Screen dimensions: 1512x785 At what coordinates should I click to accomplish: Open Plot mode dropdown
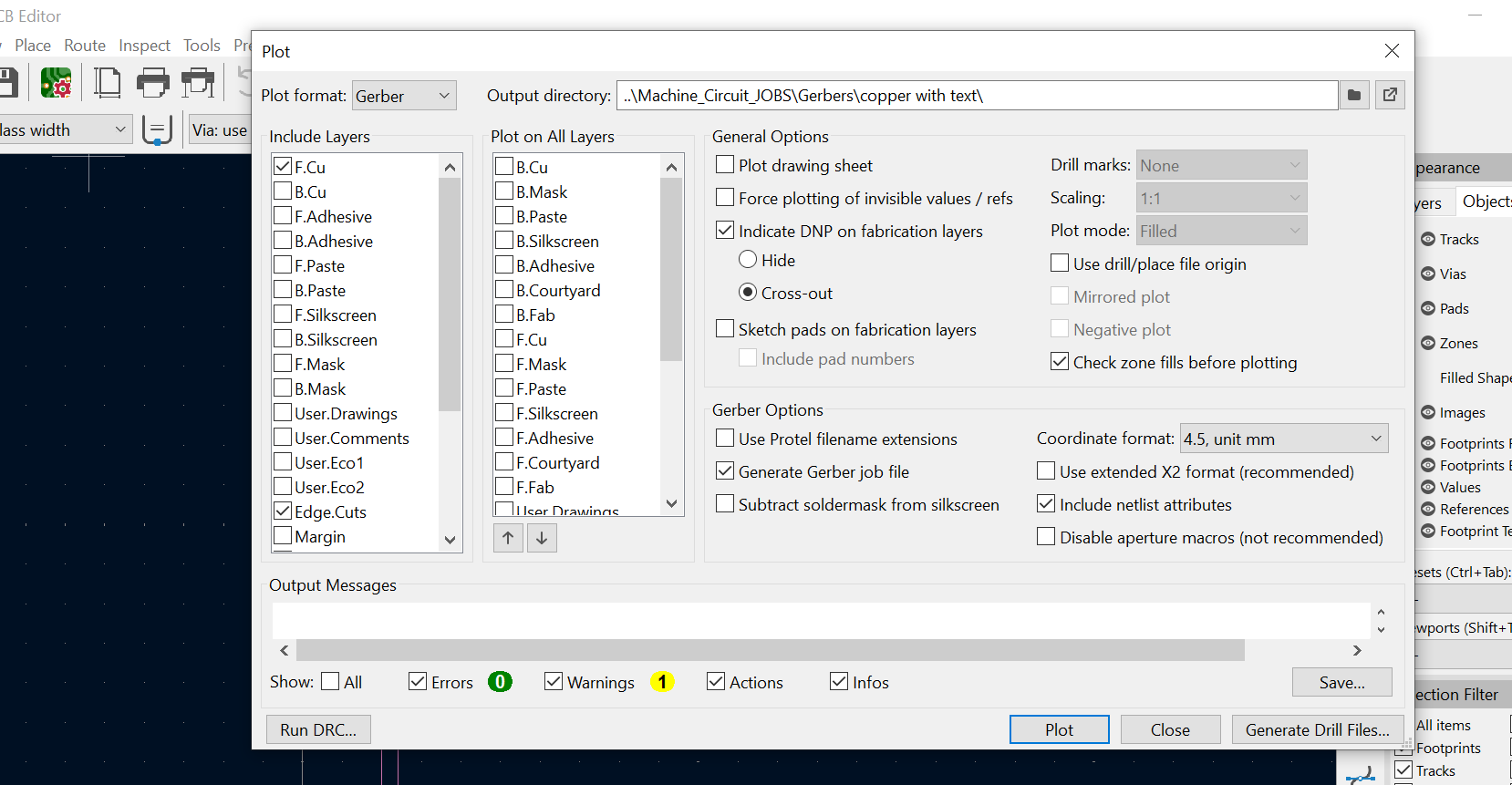pyautogui.click(x=1221, y=231)
